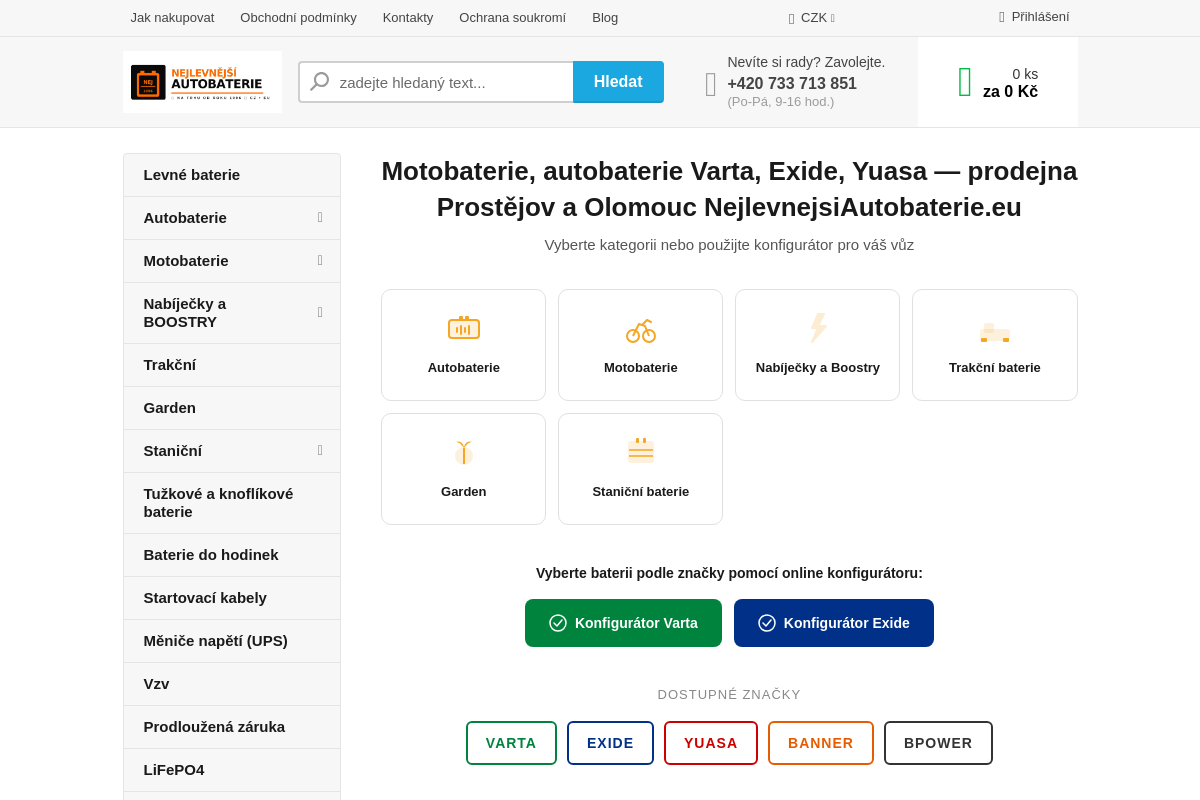The height and width of the screenshot is (800, 1200).
Task: Open Obchodní podmínky in the top menu
Action: [x=298, y=17]
